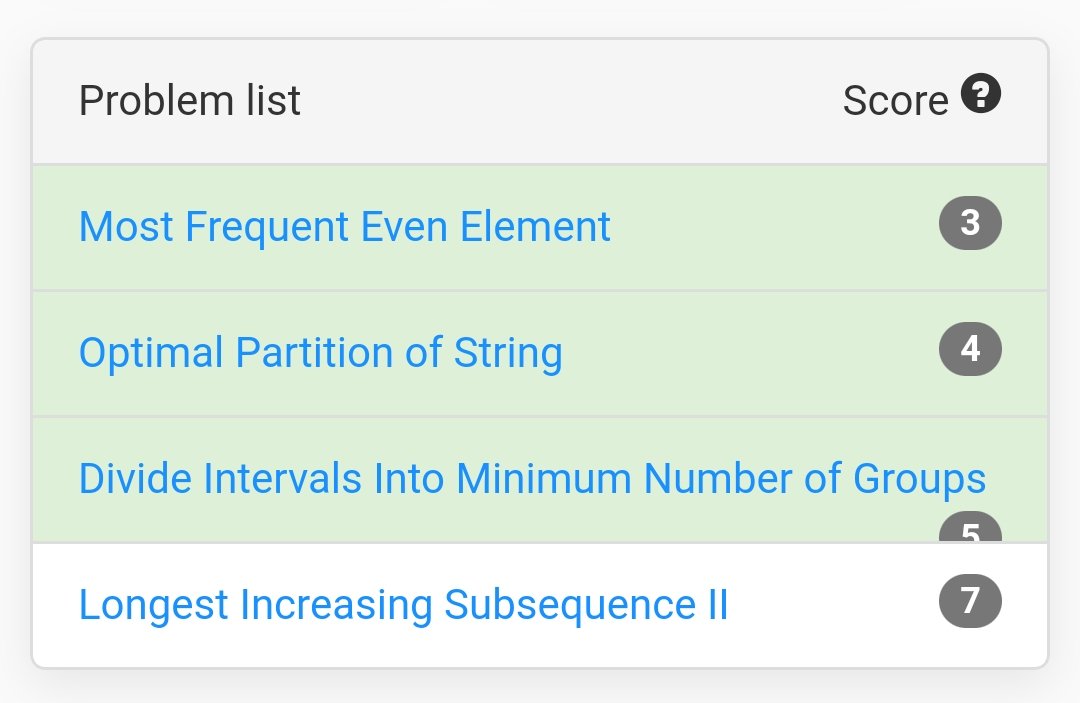Open the Longest Increasing Subsequence II problem

coord(404,605)
